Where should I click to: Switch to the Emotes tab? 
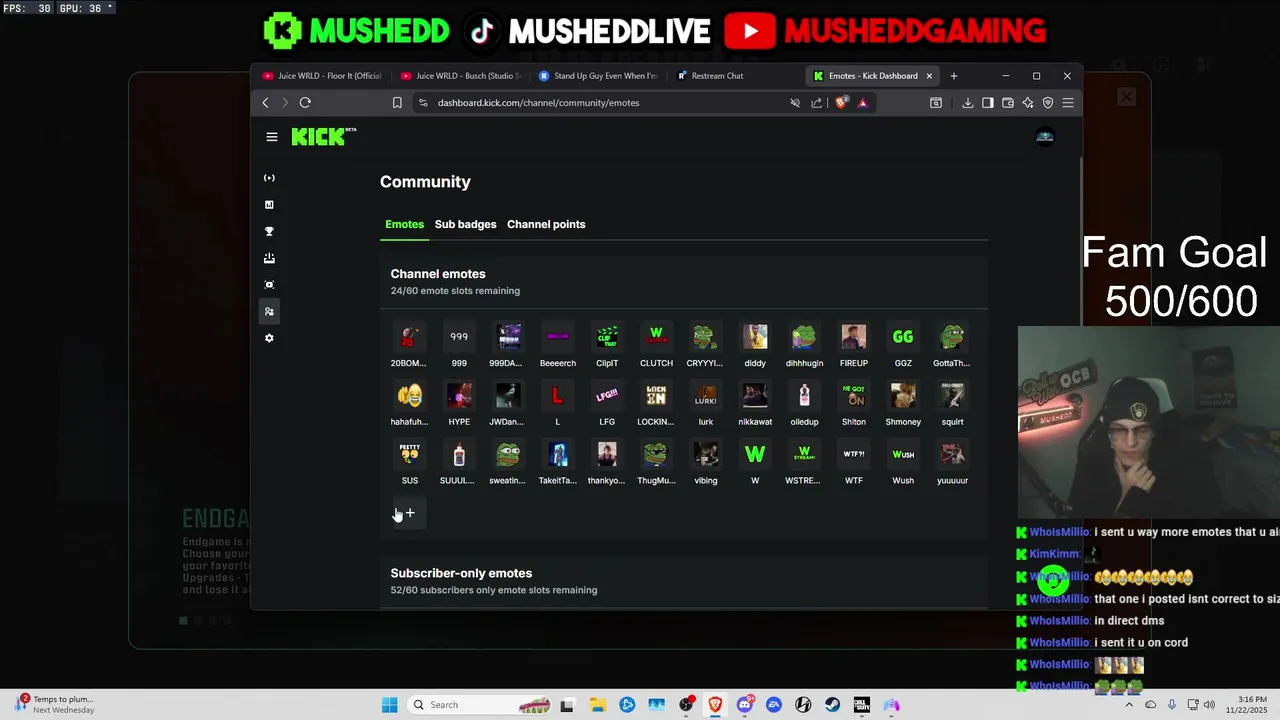[404, 224]
